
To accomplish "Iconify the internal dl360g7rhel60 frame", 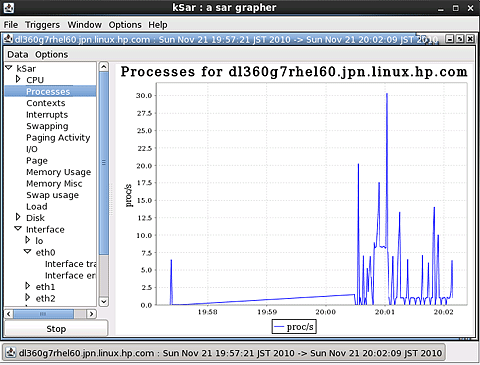I will (450, 39).
